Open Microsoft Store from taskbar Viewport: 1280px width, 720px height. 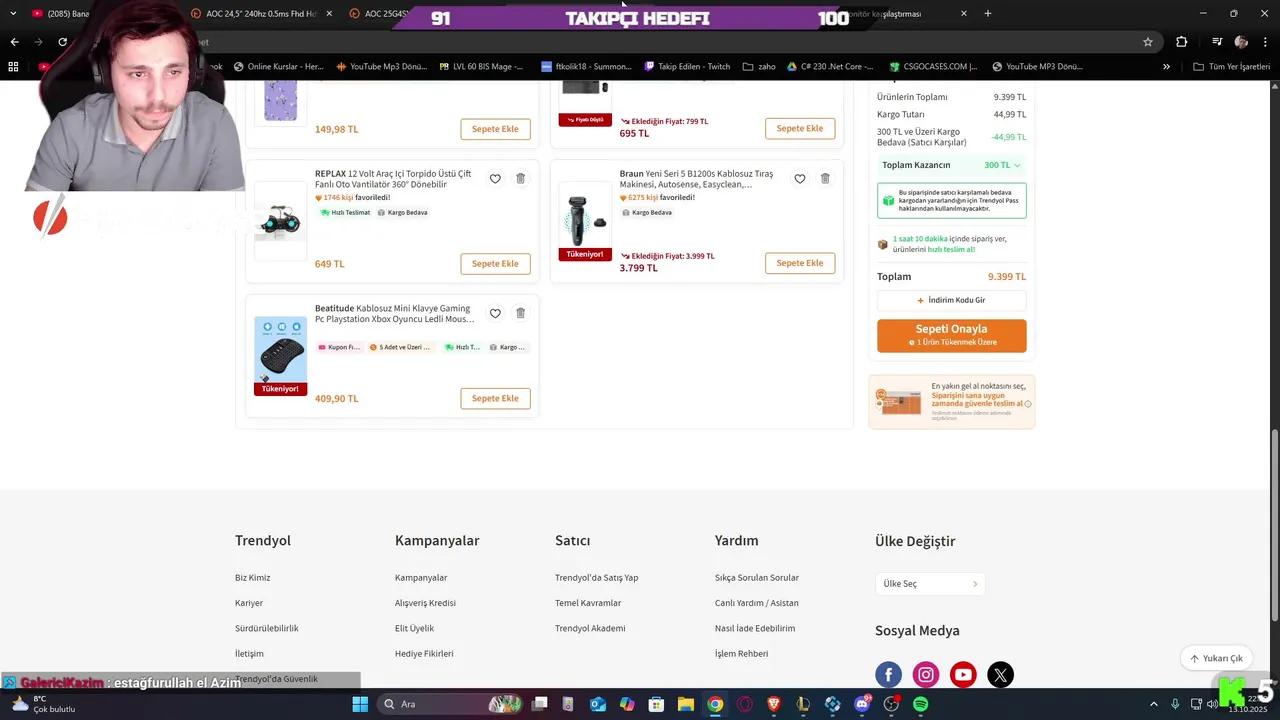point(656,704)
